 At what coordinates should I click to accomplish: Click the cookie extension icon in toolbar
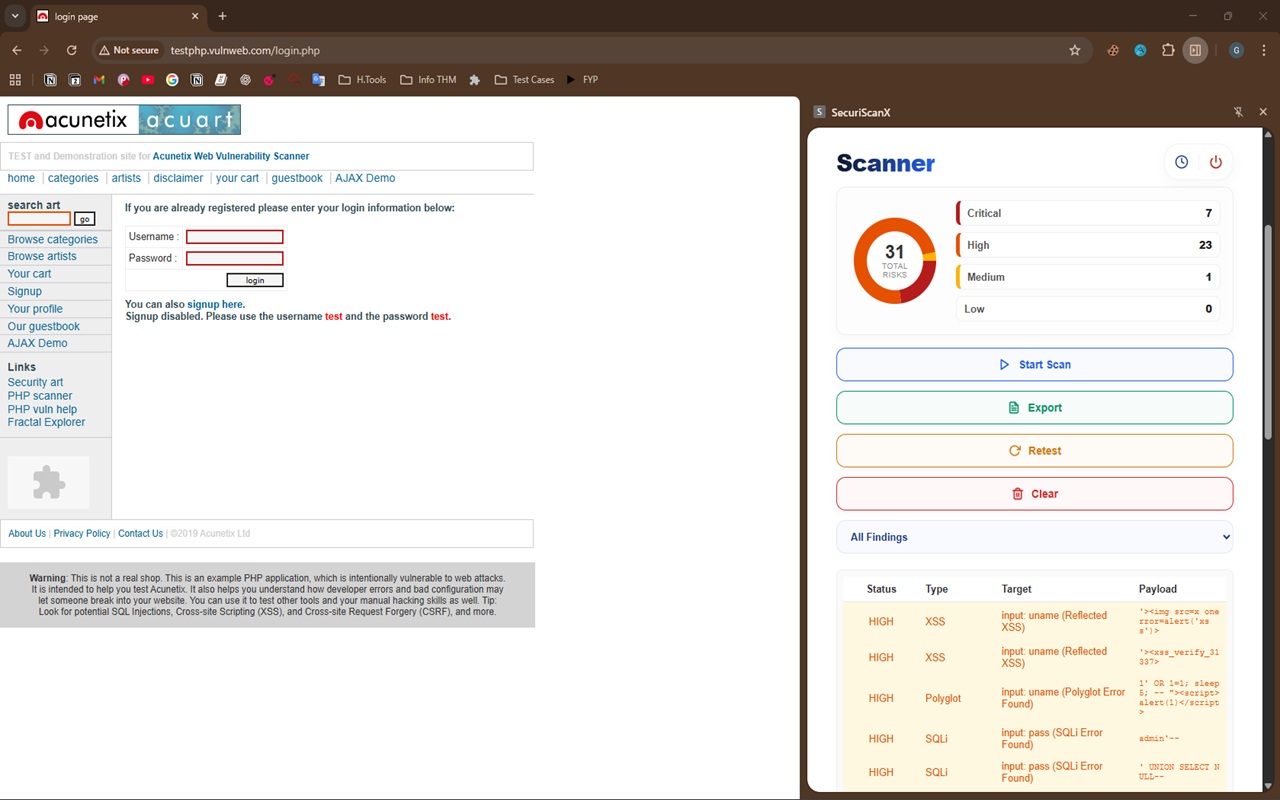click(1113, 50)
